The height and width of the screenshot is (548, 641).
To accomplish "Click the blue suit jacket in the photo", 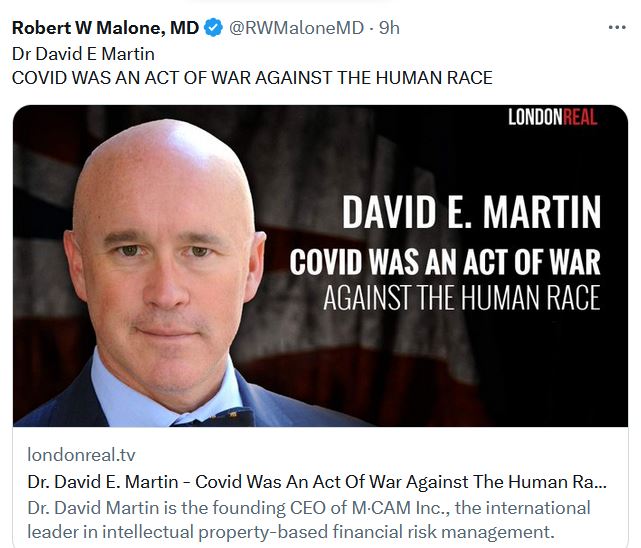I will point(53,403).
